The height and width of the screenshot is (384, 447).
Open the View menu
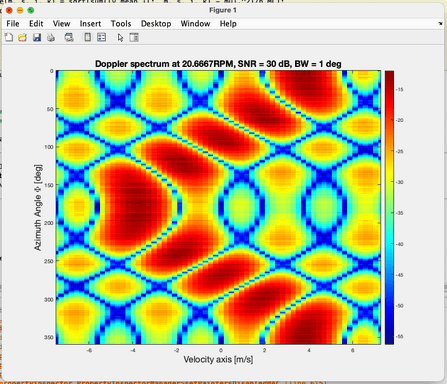tap(61, 24)
